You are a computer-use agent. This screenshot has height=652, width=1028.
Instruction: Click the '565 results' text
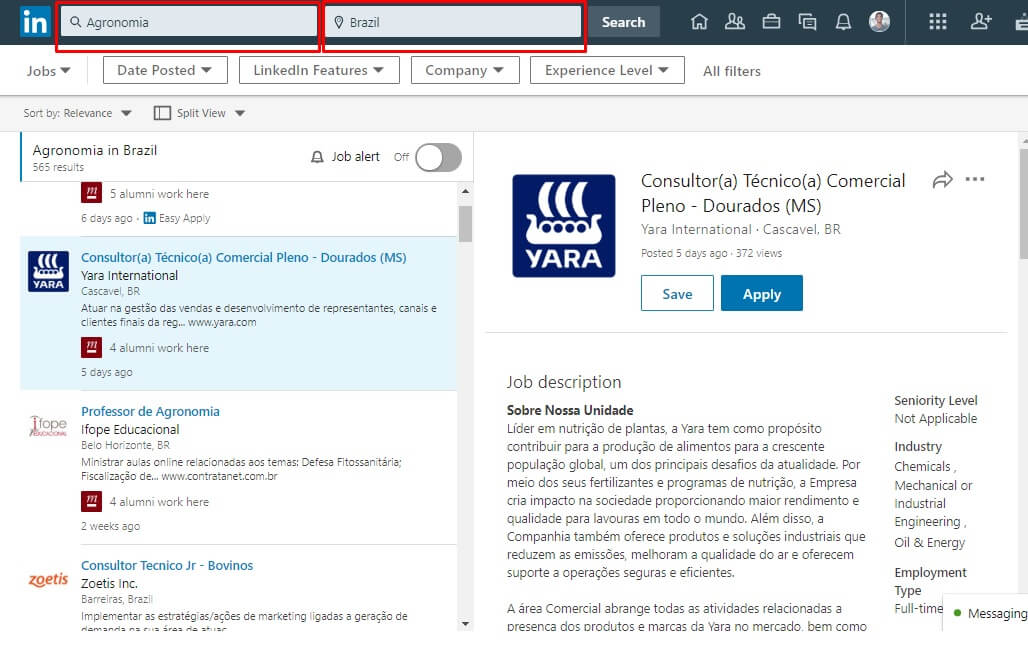[58, 167]
